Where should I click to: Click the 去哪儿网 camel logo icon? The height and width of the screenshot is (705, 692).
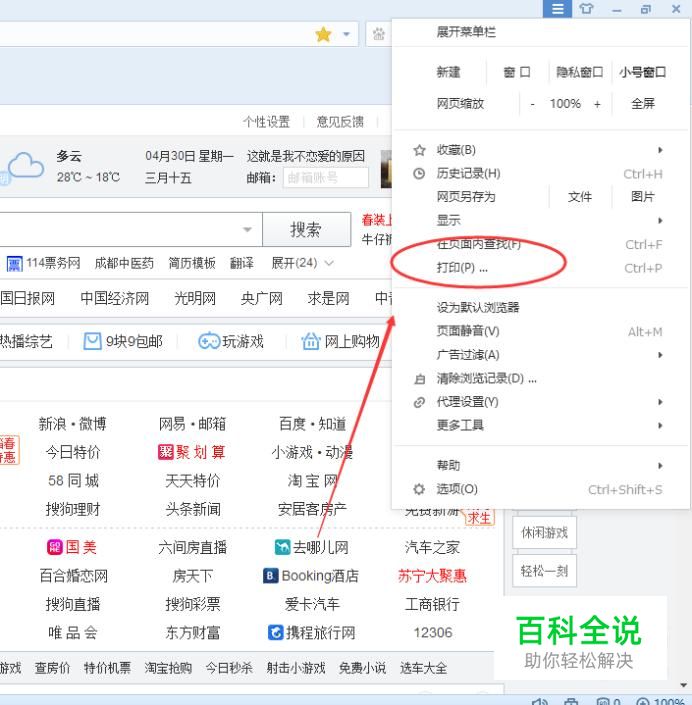[x=282, y=547]
